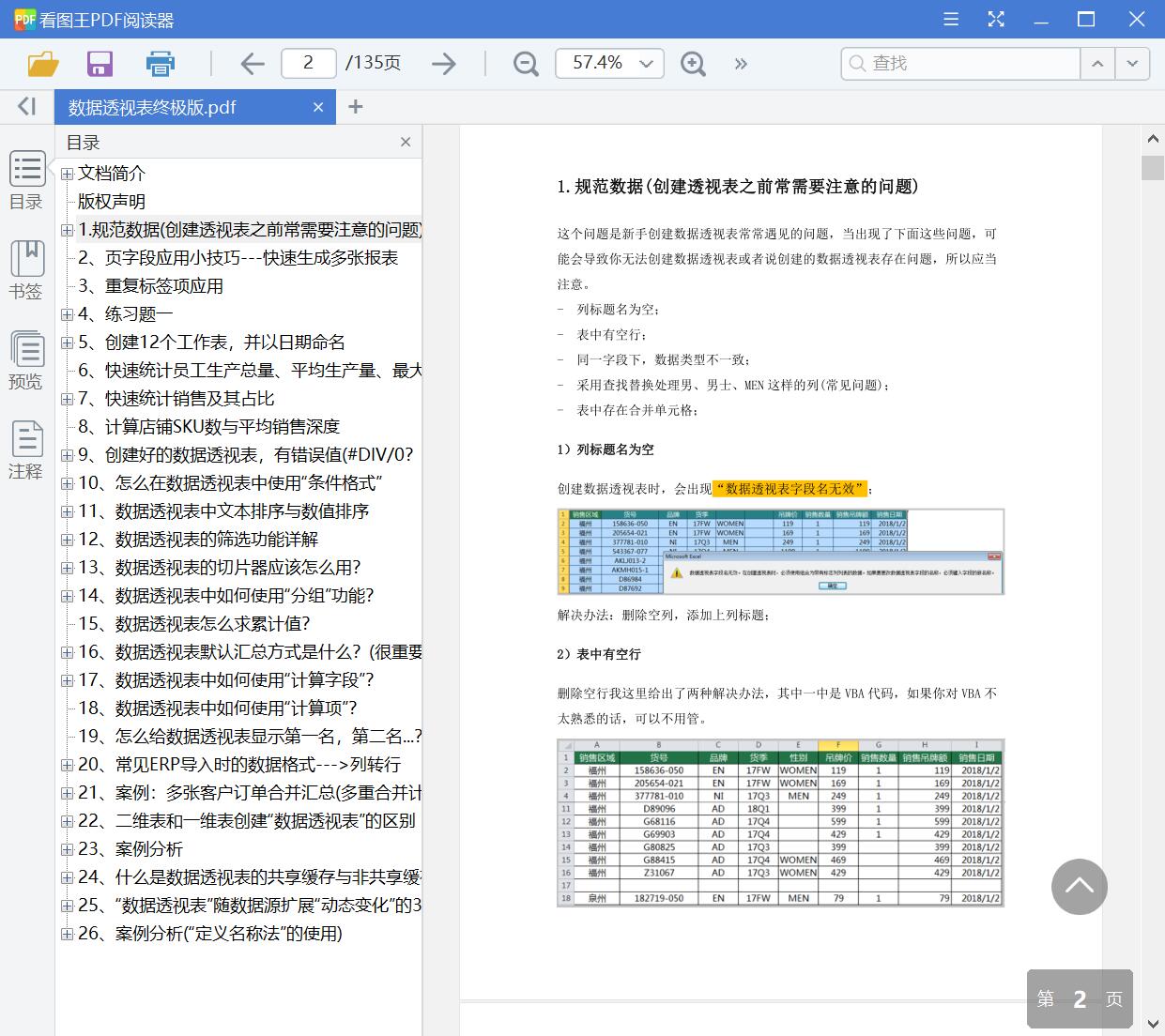This screenshot has height=1036, width=1165.
Task: Switch to the 书签 bookmarks panel
Action: click(27, 269)
